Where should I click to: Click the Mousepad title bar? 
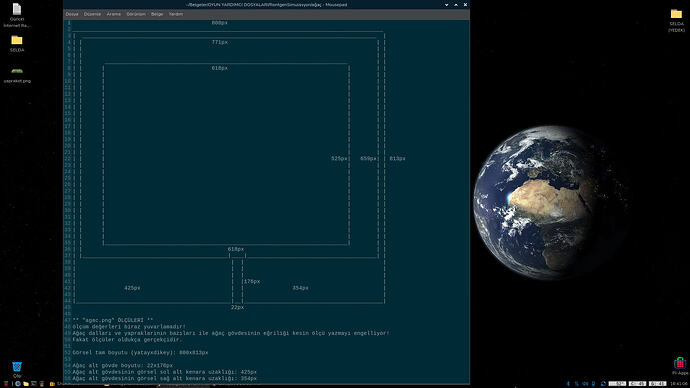[267, 5]
